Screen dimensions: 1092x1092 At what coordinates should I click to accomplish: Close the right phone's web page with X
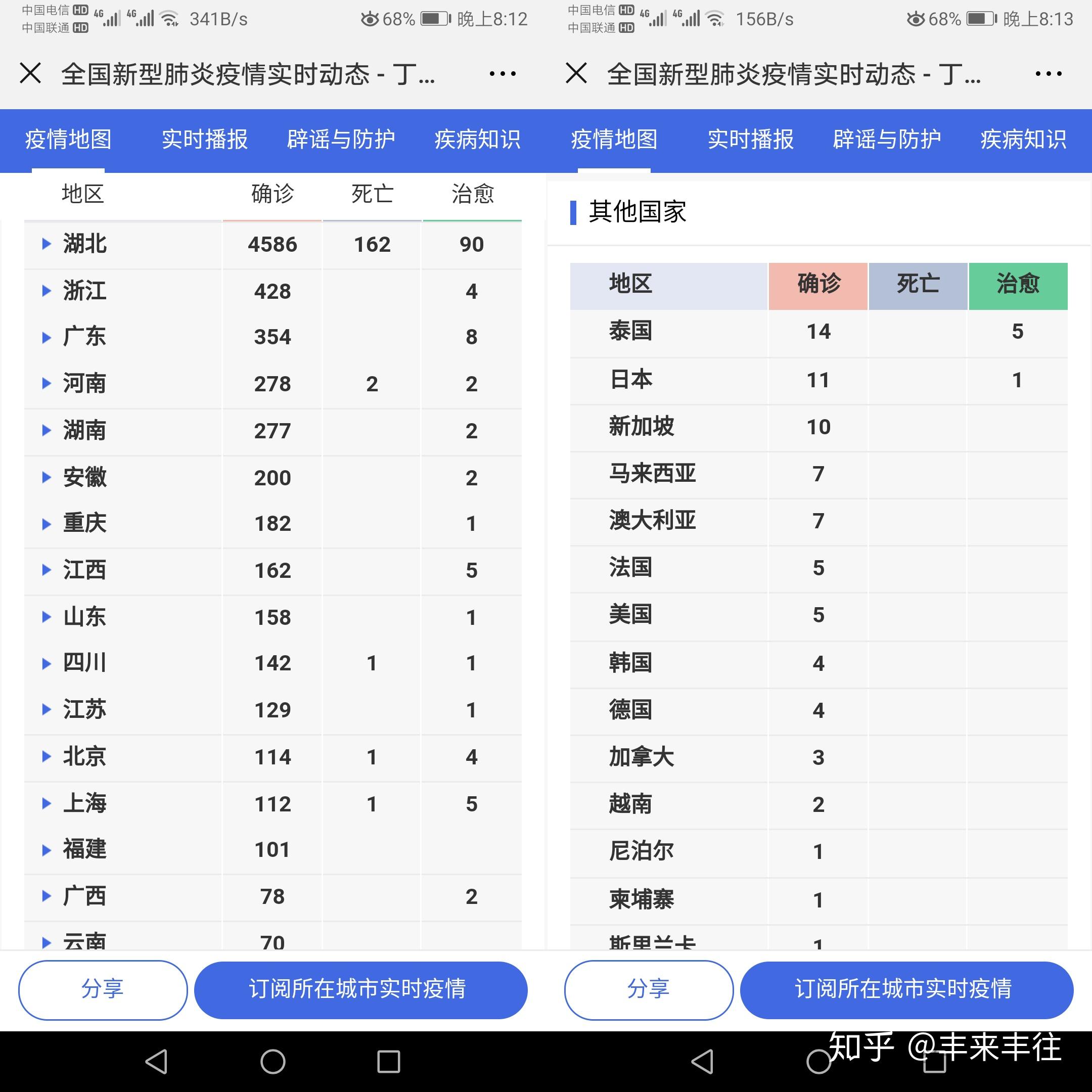click(x=576, y=73)
